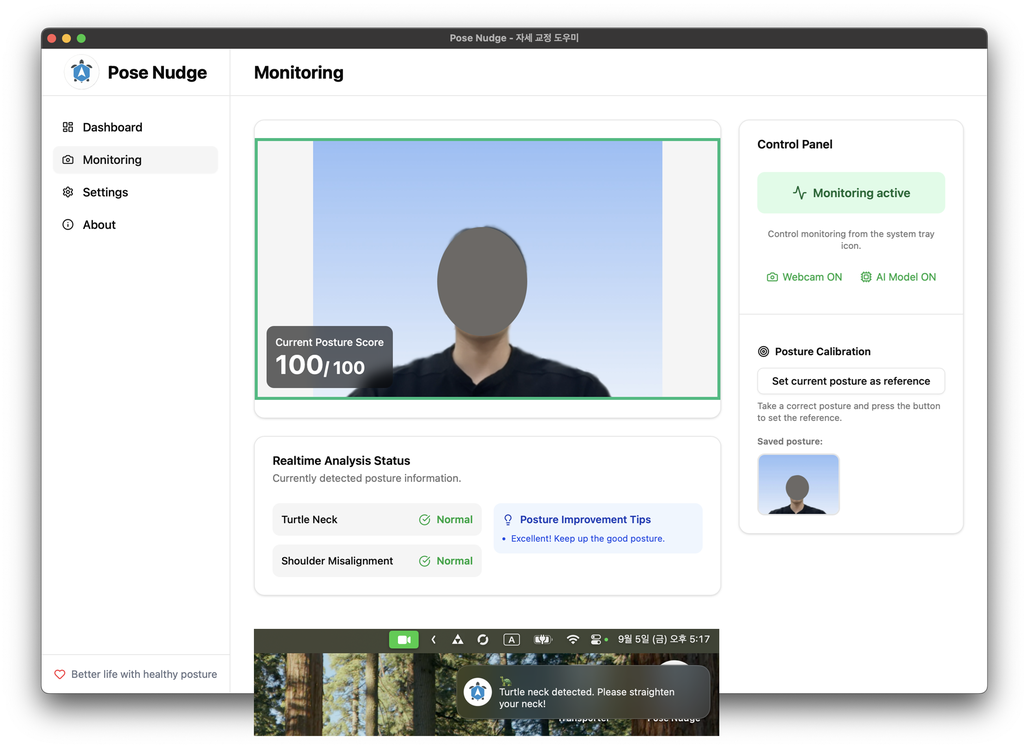Click the lightbulb icon by Posture Improvement Tips

508,520
